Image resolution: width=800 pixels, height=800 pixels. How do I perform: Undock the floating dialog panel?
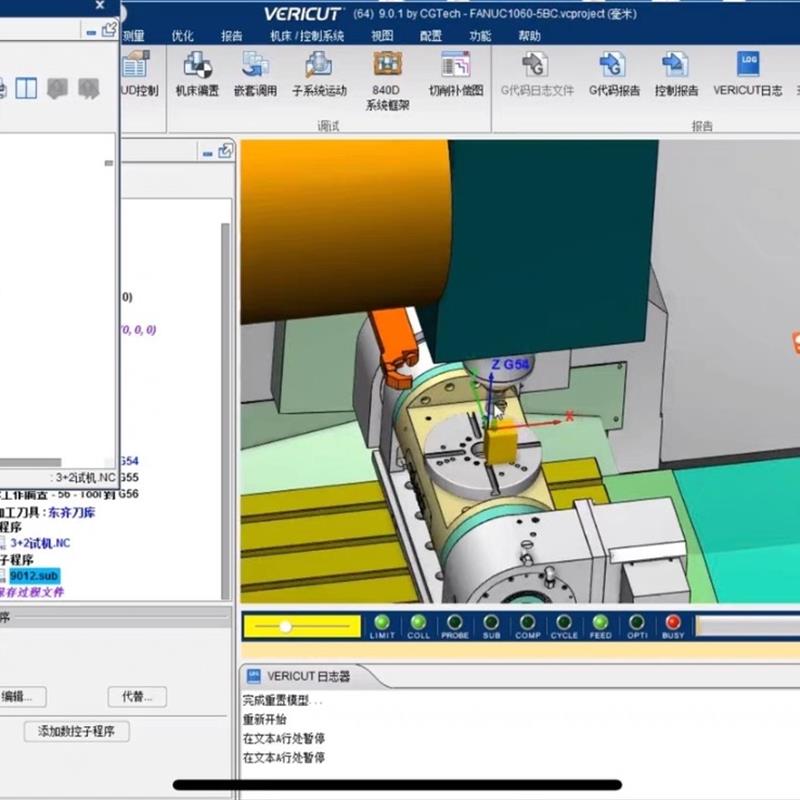point(109,30)
